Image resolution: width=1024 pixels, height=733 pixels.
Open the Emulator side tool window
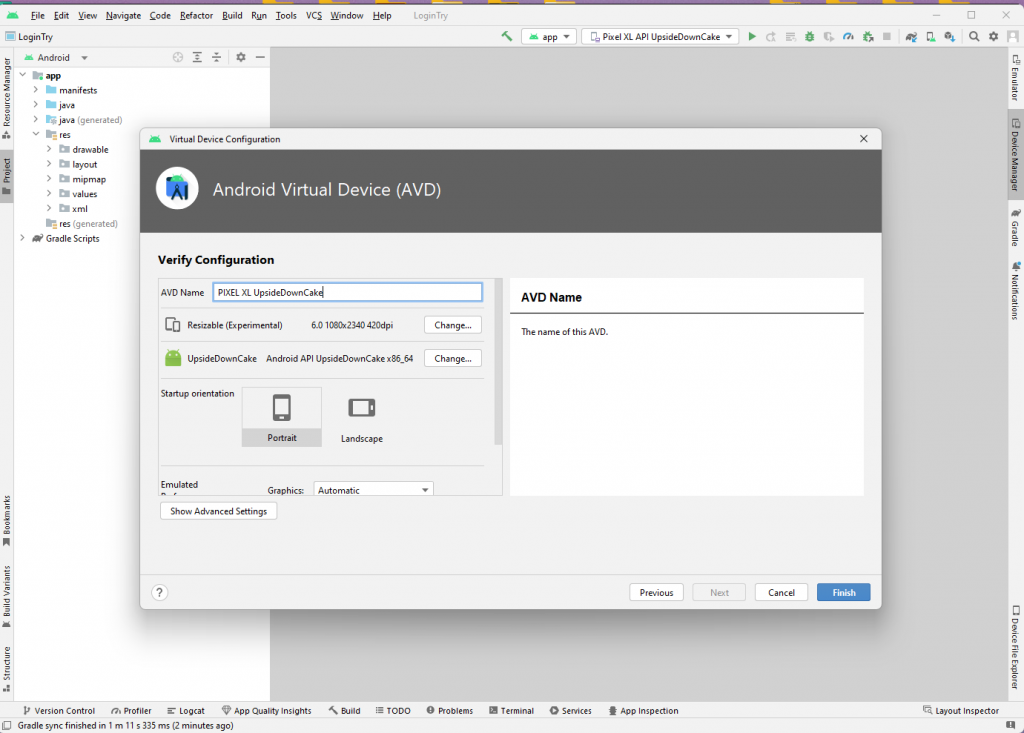click(1016, 78)
